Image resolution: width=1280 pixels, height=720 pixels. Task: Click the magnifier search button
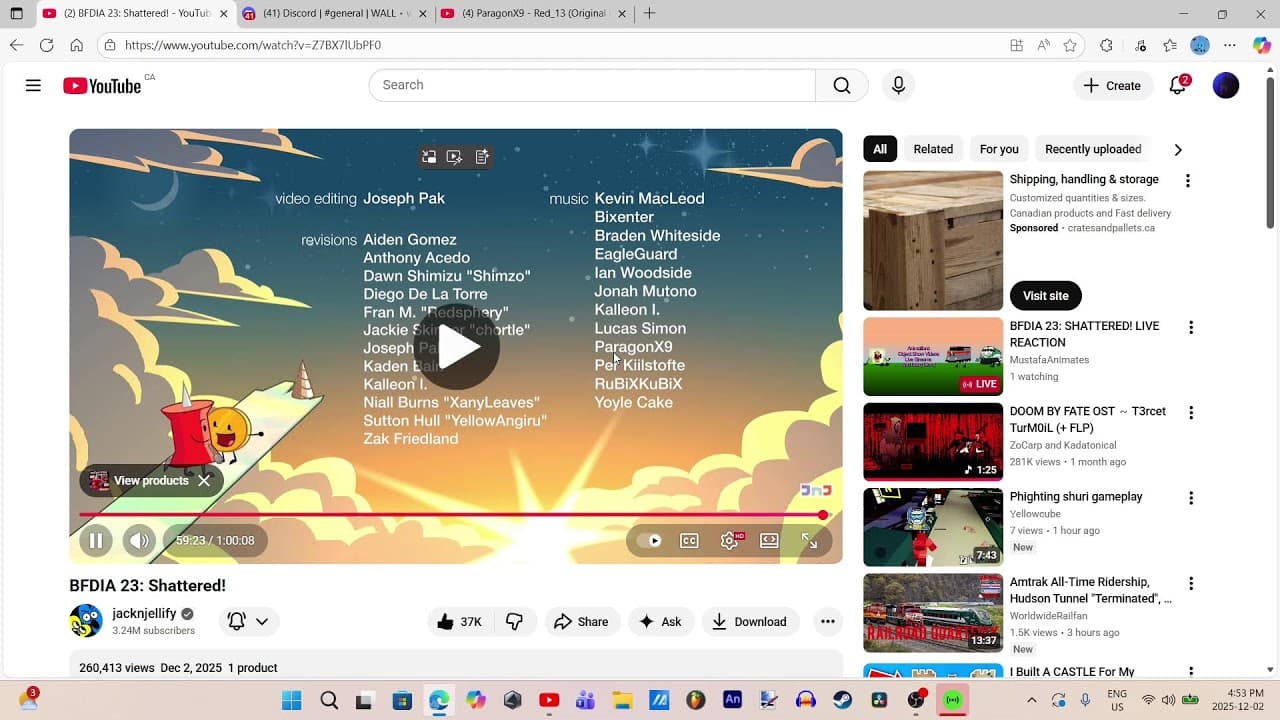click(842, 85)
